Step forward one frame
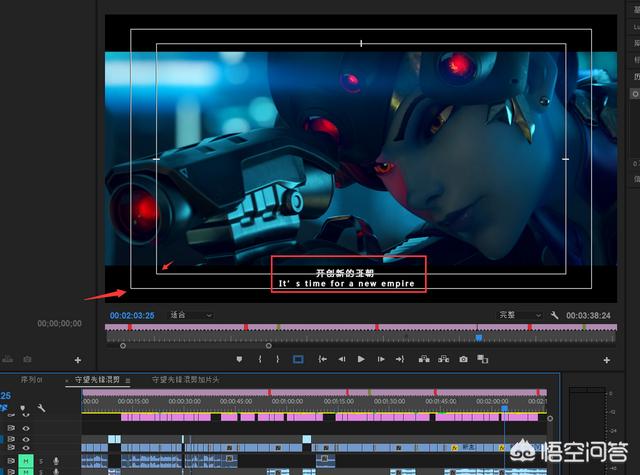The height and width of the screenshot is (475, 640). [381, 359]
